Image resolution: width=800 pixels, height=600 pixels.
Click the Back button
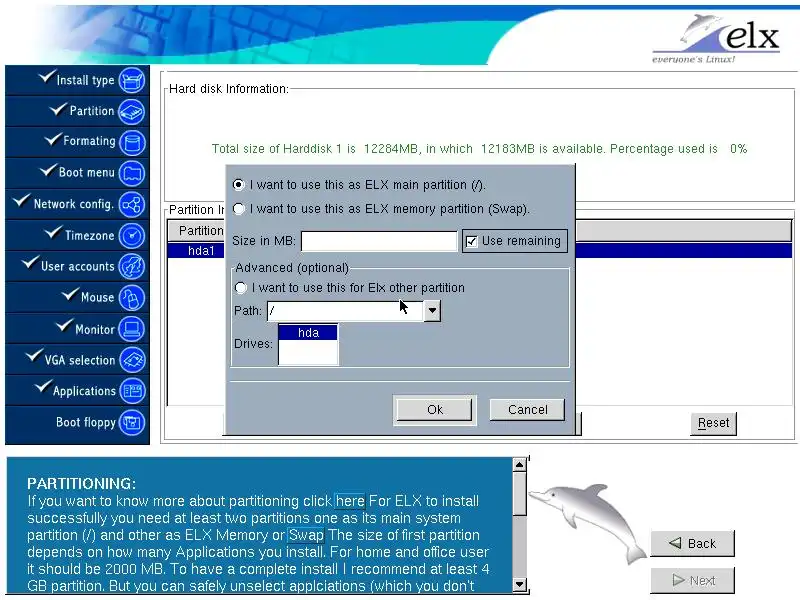[693, 544]
